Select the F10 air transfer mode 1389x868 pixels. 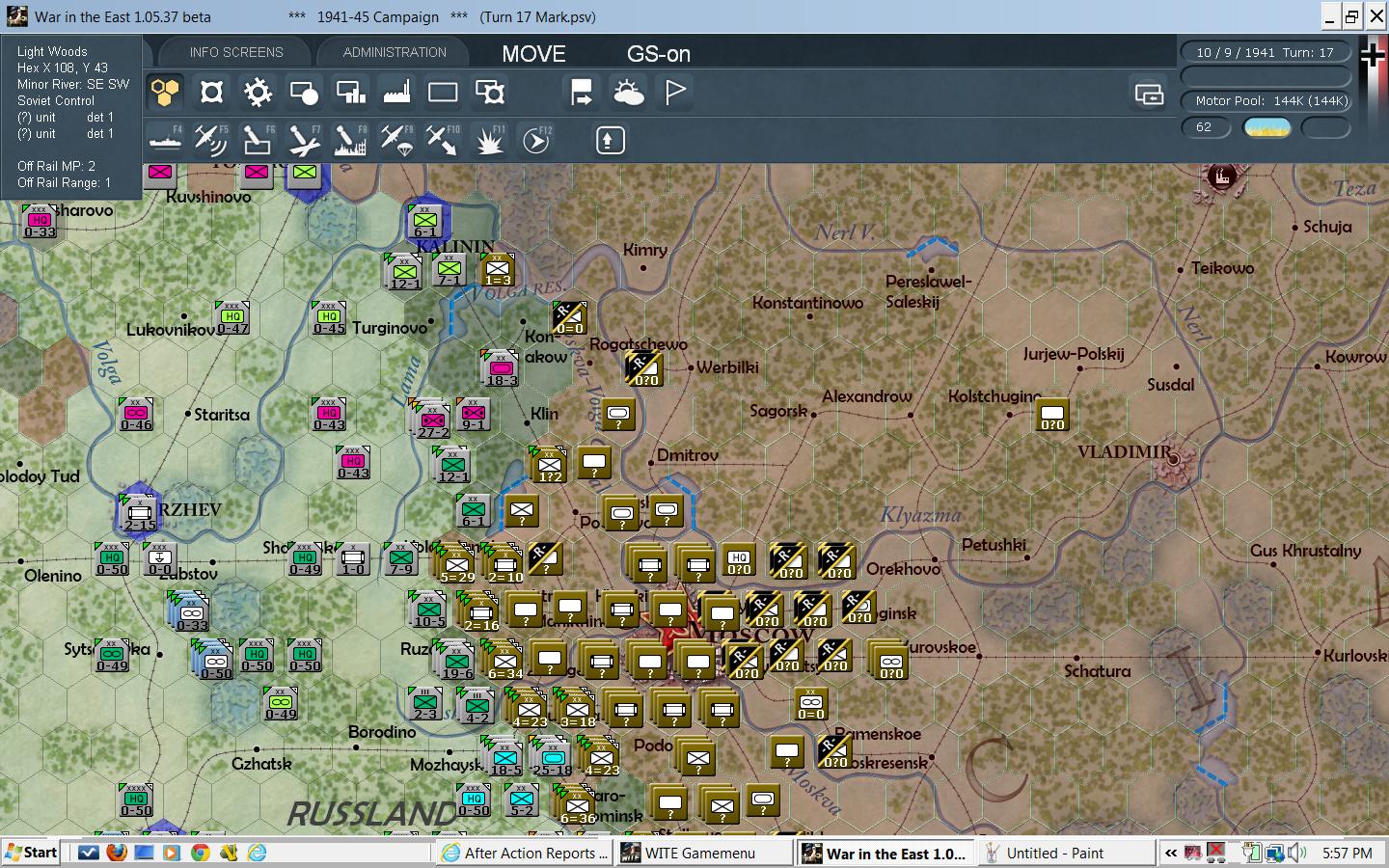(x=443, y=141)
